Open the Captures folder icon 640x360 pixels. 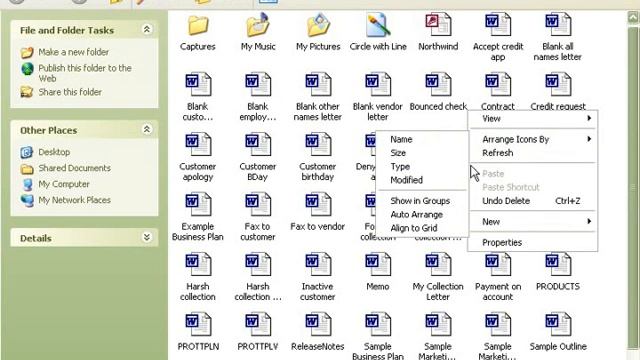pos(198,26)
